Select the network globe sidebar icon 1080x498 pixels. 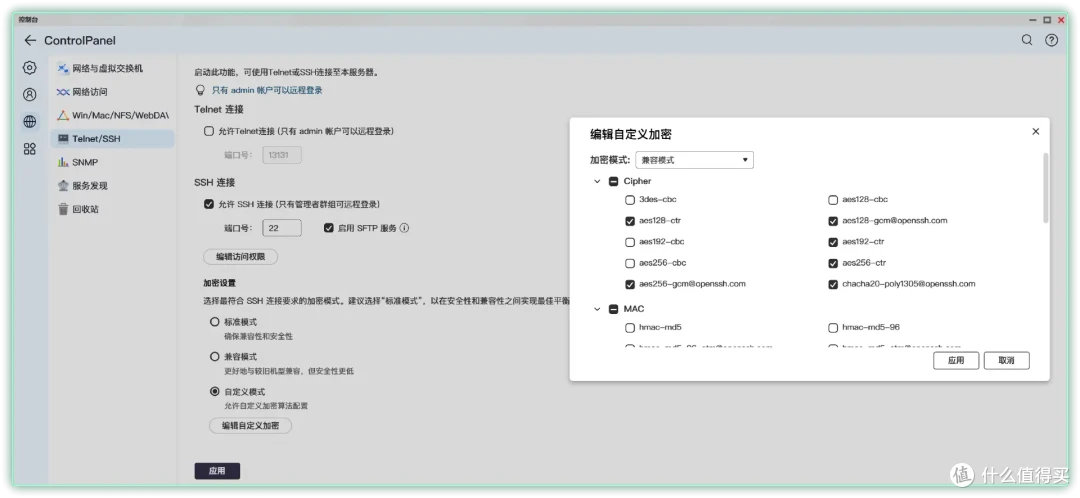30,121
